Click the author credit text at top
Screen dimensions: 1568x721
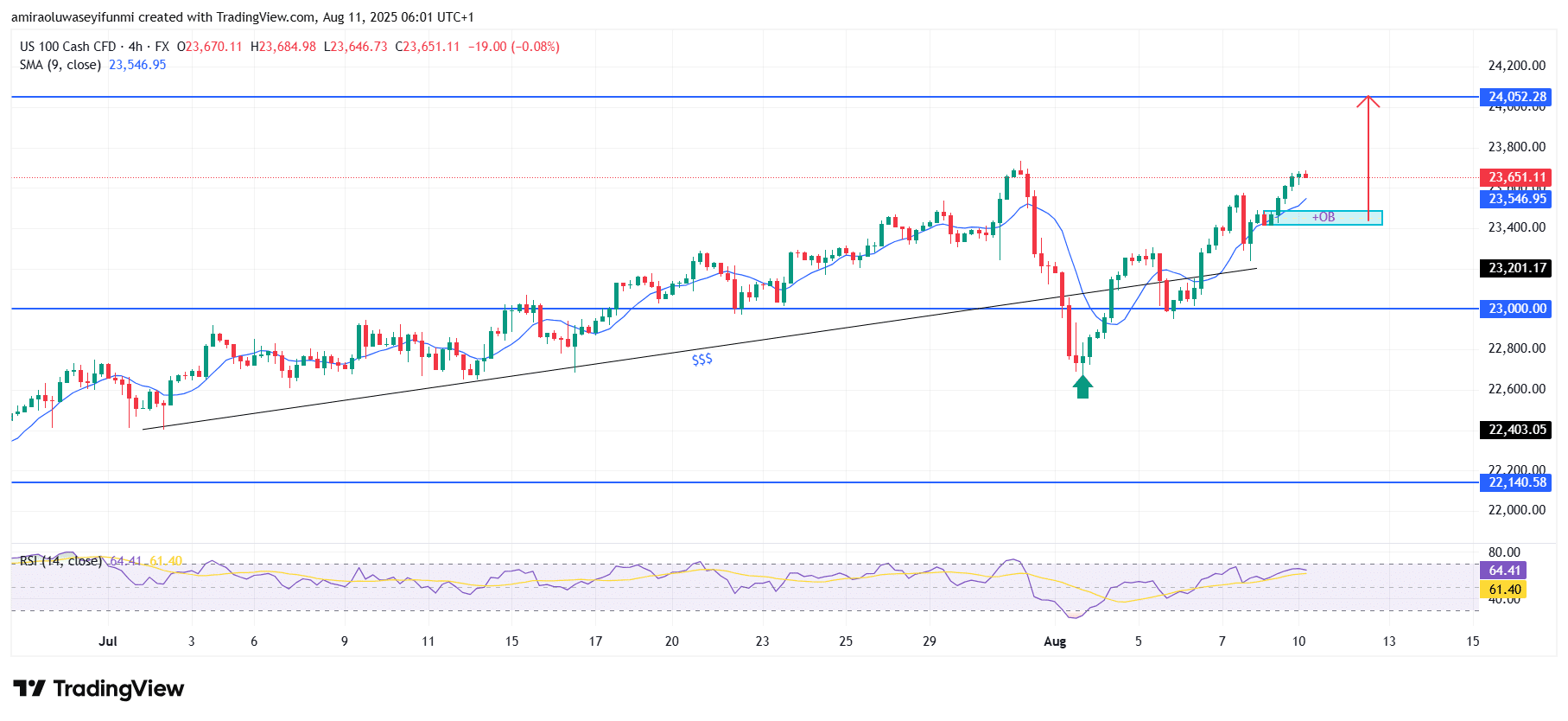click(243, 17)
